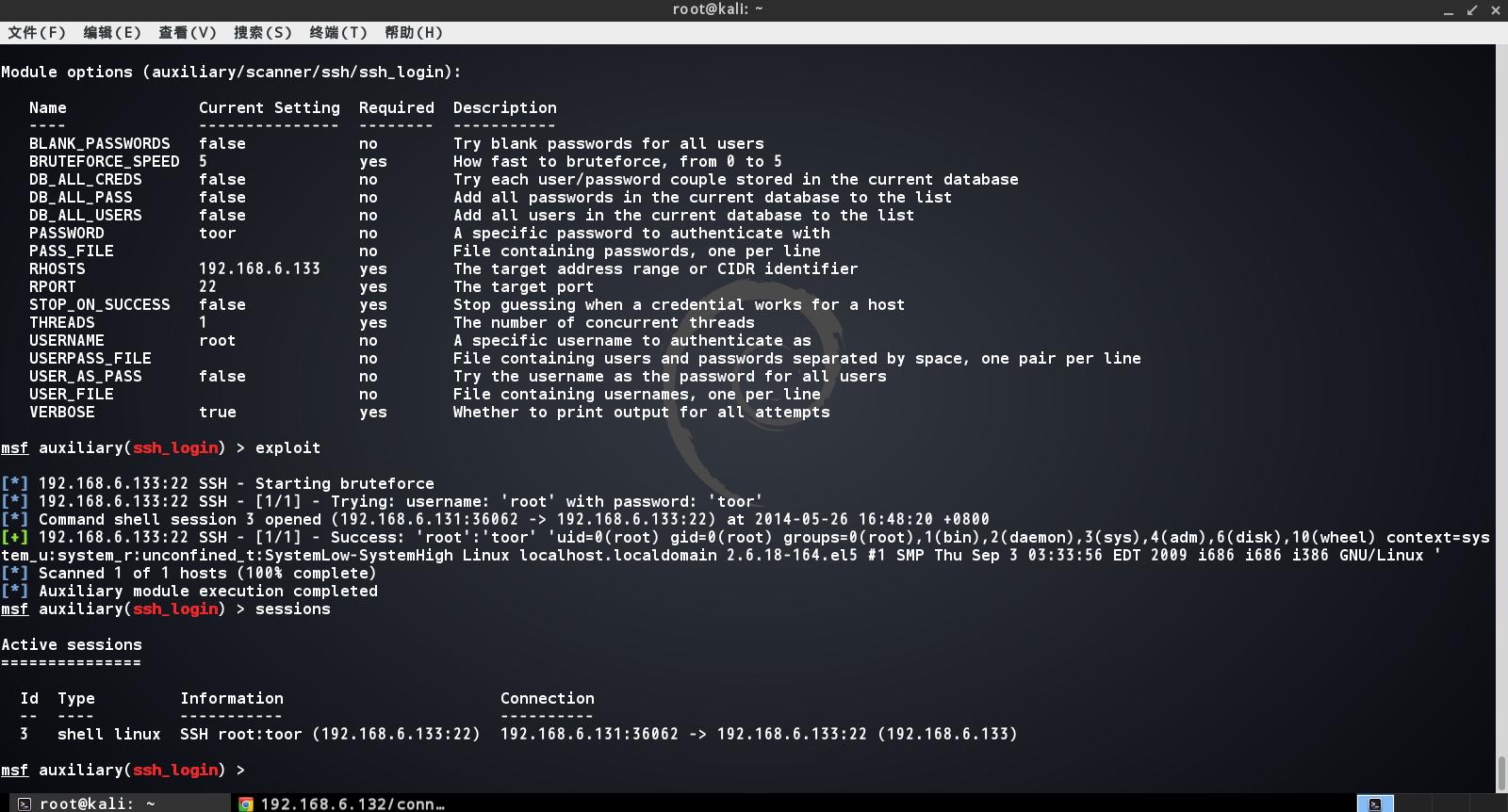The image size is (1508, 812).
Task: Click the RHOSTS option name
Action: 57,269
